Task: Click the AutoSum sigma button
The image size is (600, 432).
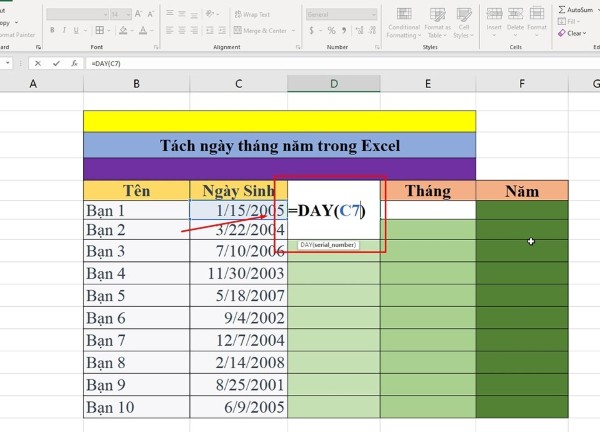Action: click(x=576, y=10)
